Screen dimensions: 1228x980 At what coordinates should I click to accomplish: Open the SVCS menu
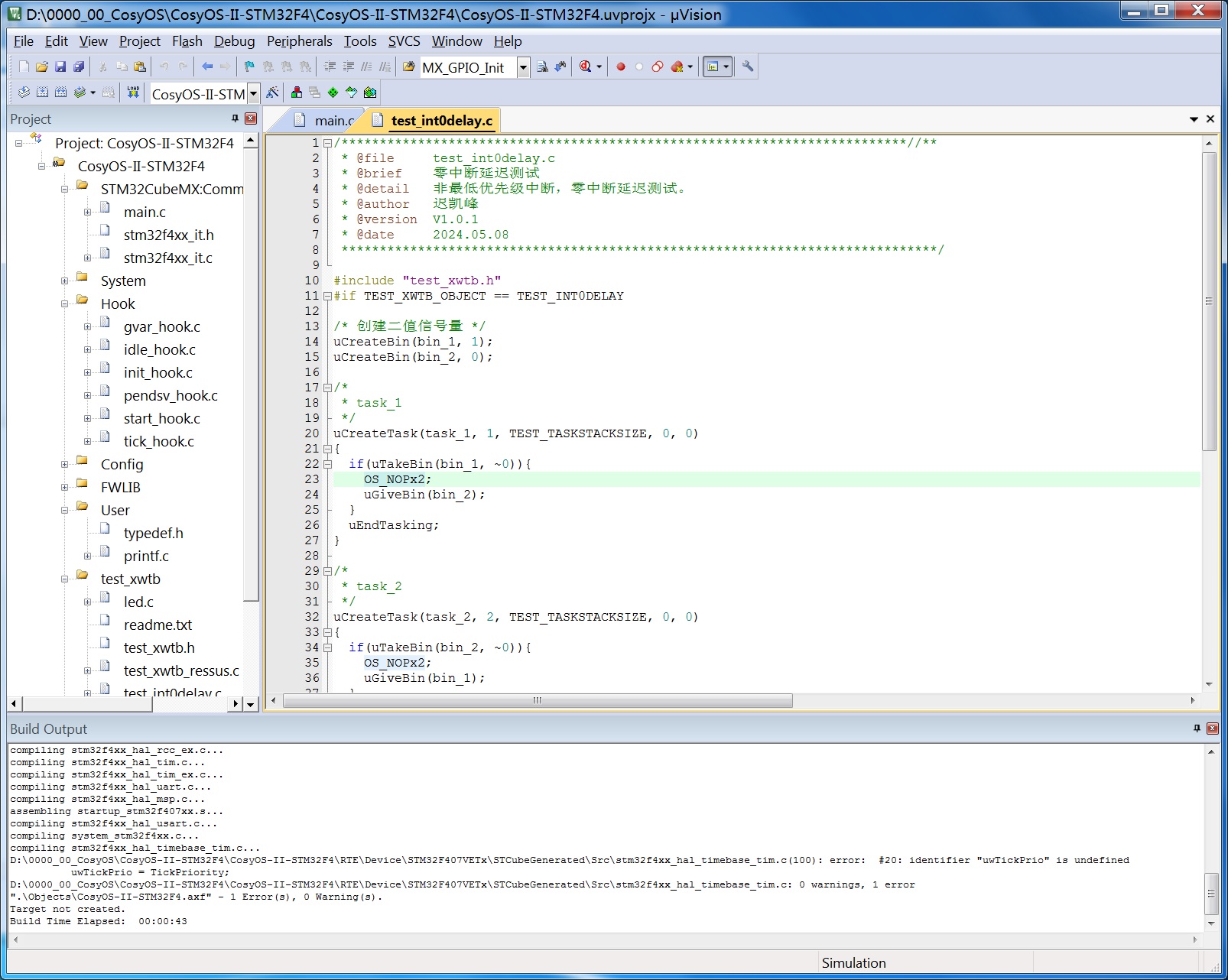click(x=404, y=41)
